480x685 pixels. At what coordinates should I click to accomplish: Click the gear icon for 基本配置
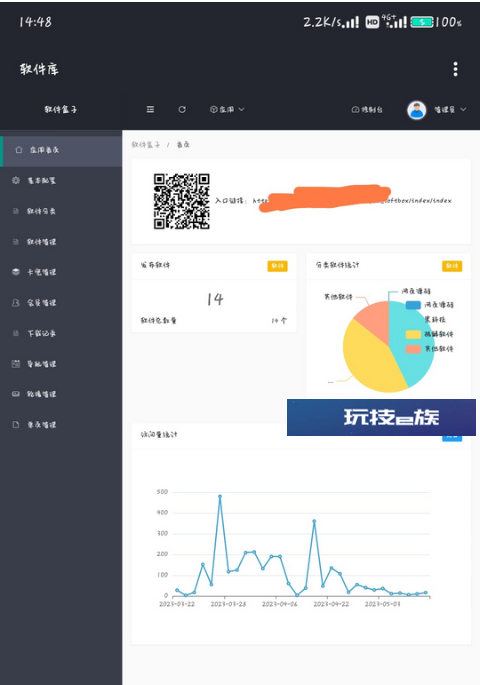pyautogui.click(x=16, y=180)
